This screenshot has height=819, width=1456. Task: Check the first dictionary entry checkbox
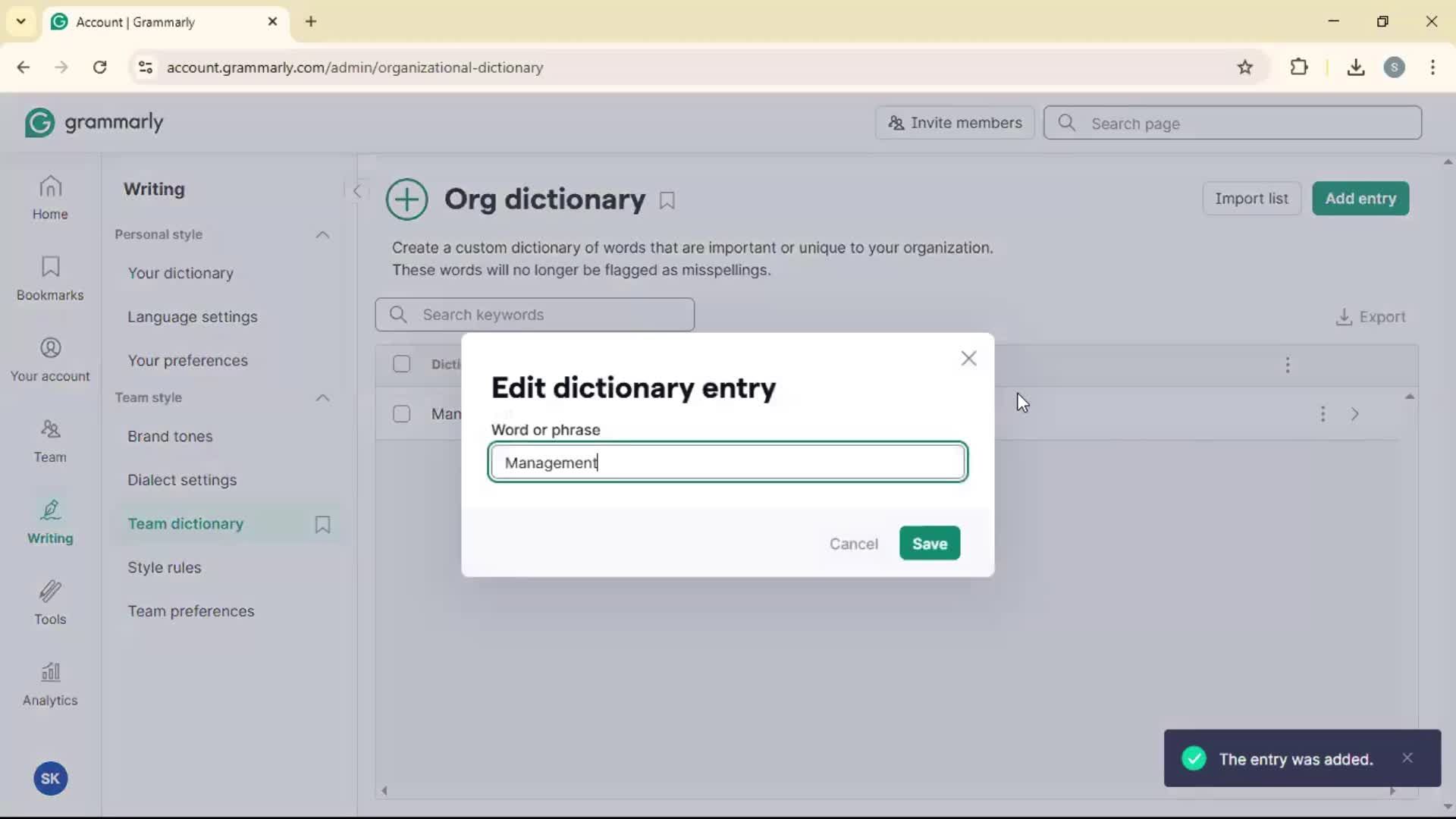(401, 414)
